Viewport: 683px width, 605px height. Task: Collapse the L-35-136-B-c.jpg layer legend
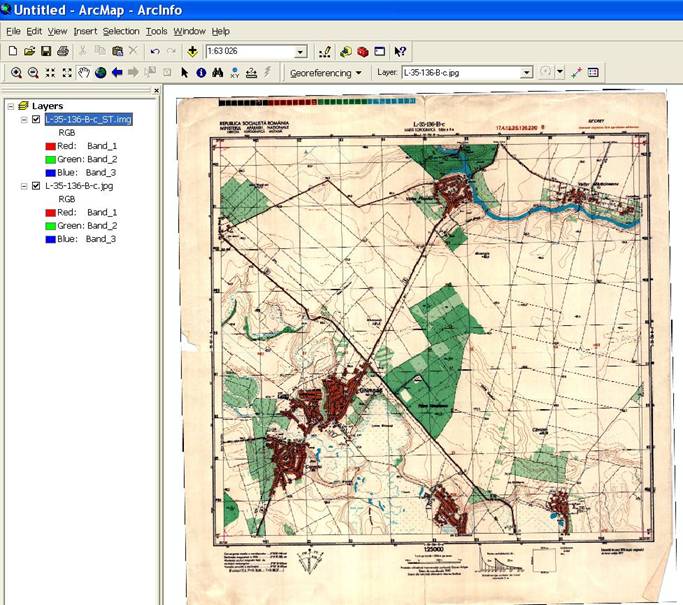(24, 186)
